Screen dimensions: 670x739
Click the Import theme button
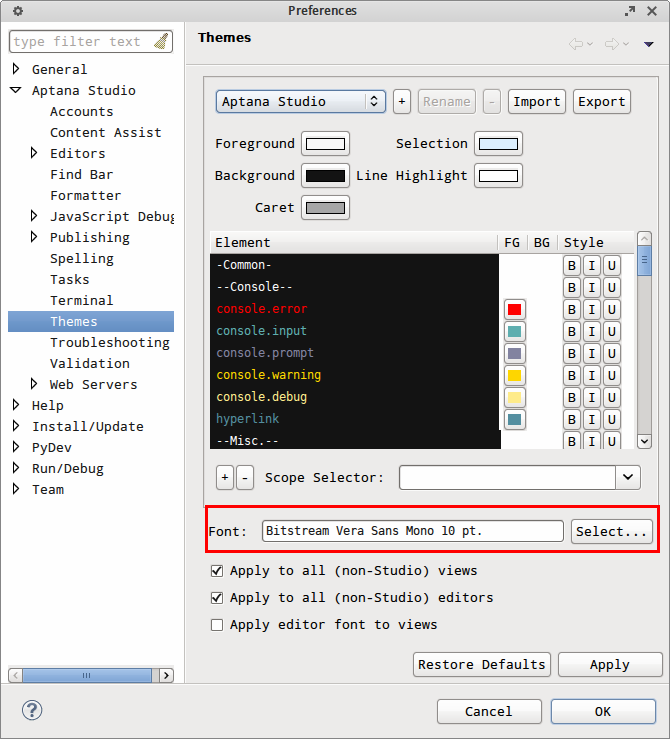[x=537, y=101]
